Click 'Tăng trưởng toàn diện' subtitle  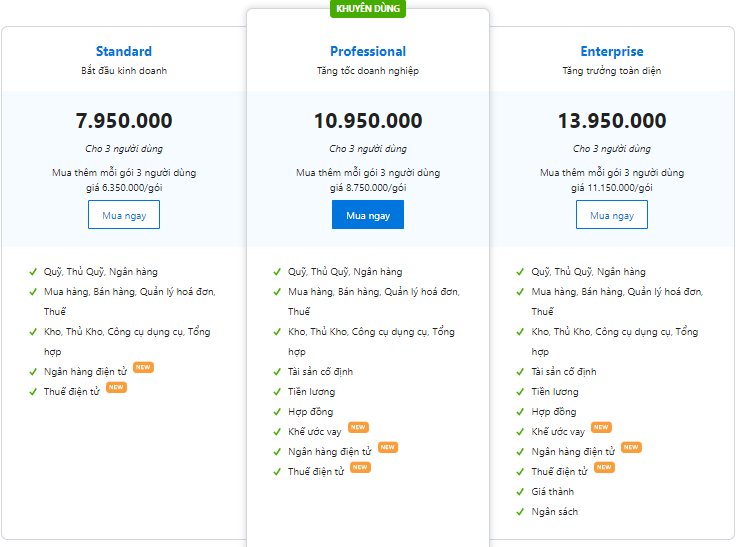coord(612,71)
